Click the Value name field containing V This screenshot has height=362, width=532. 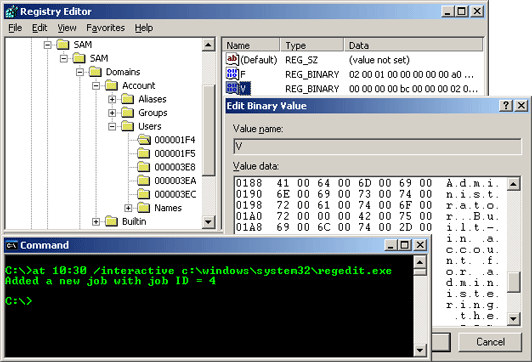377,147
